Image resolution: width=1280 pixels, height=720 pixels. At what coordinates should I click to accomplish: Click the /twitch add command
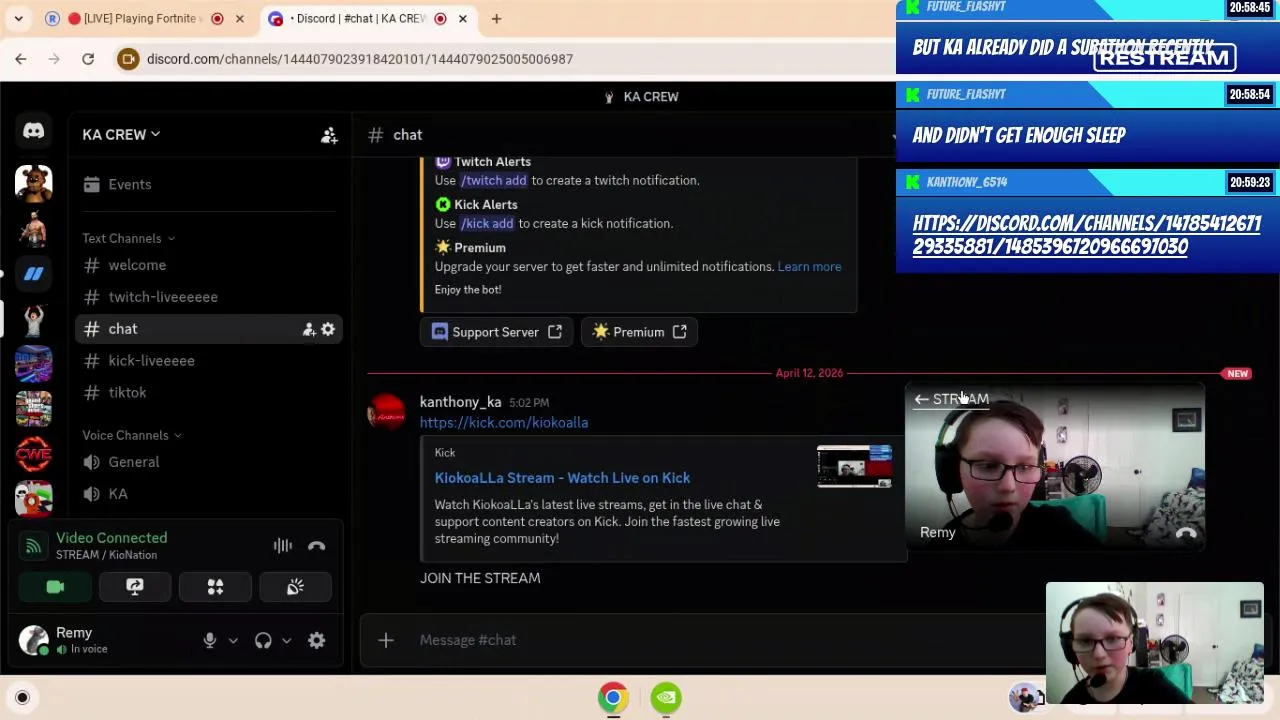click(493, 181)
